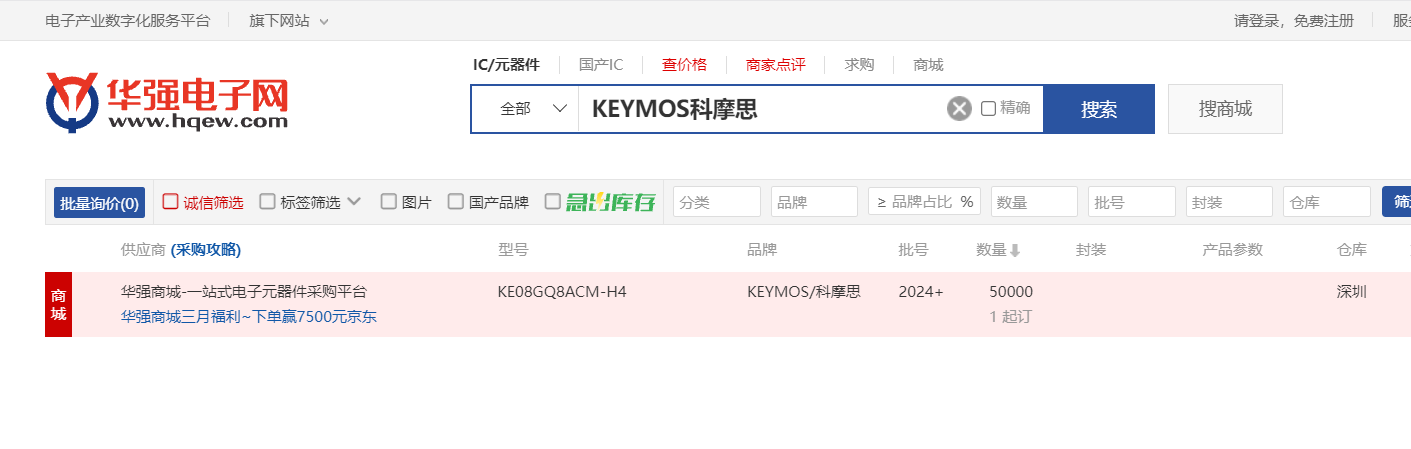Focus the 分类 filter field
Screen dimensions: 1411x449
point(717,202)
